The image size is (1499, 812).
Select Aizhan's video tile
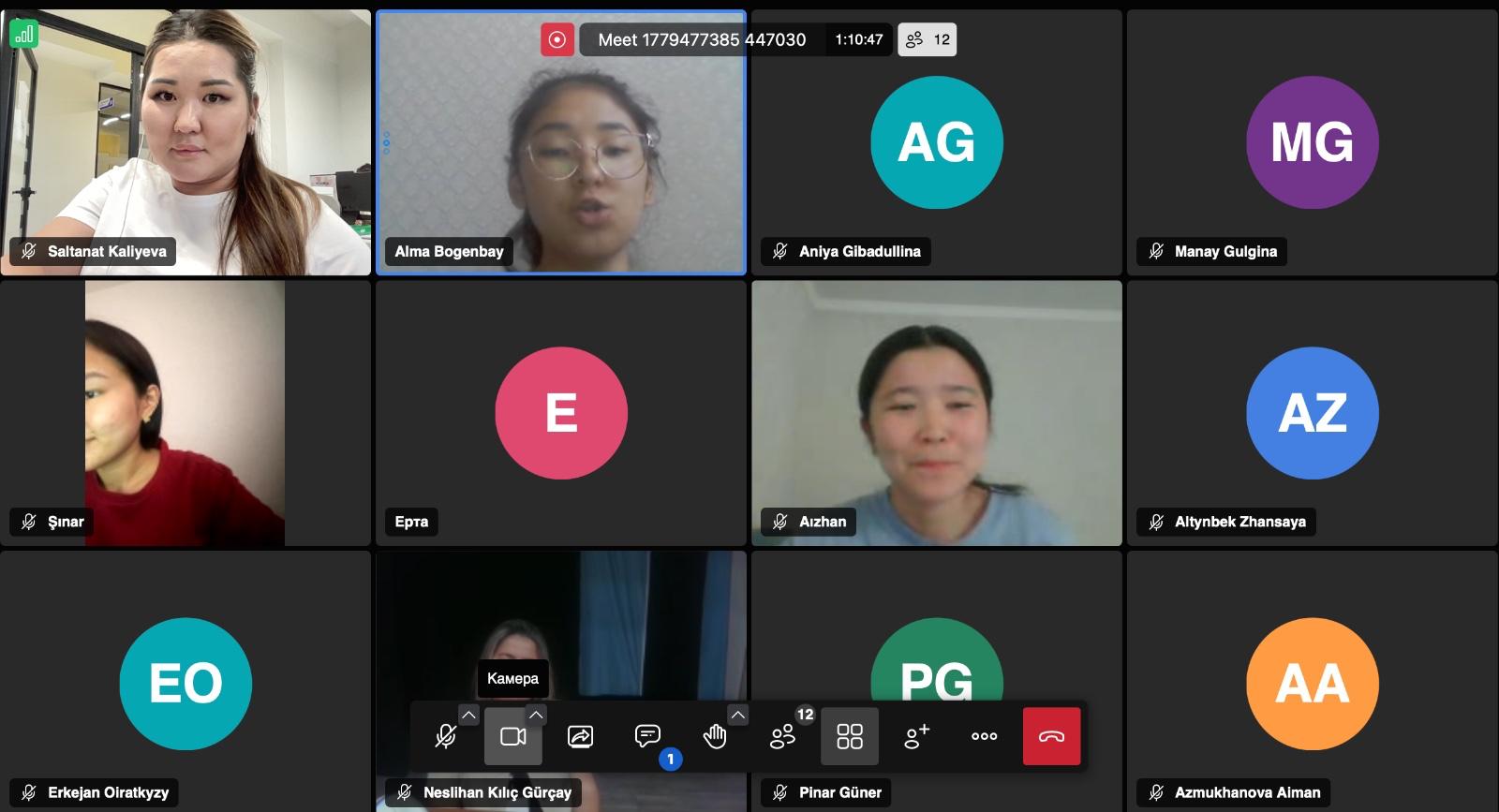coord(937,413)
